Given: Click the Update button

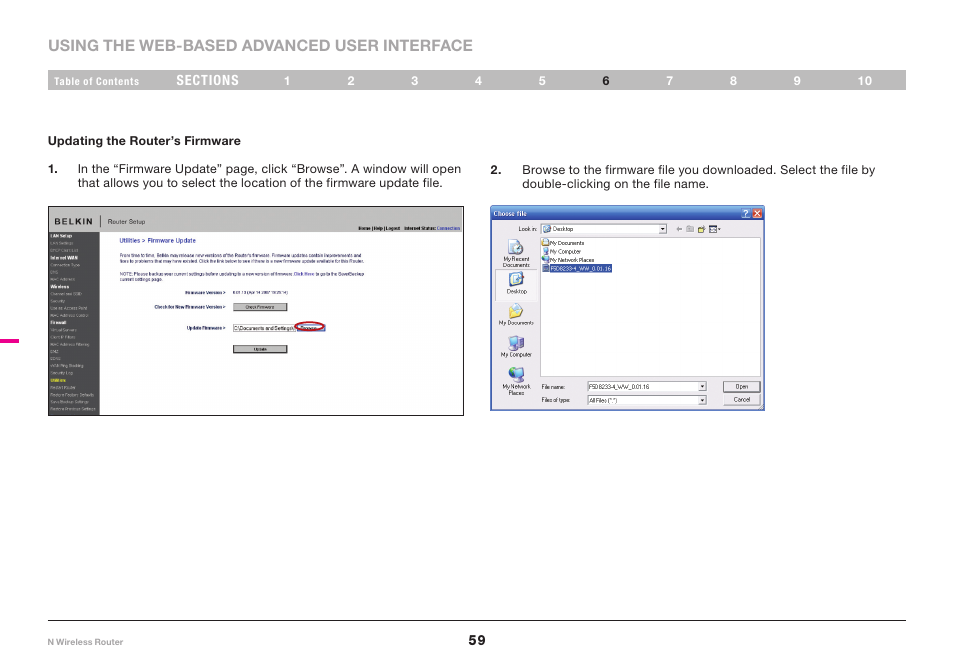Looking at the screenshot, I should 260,349.
